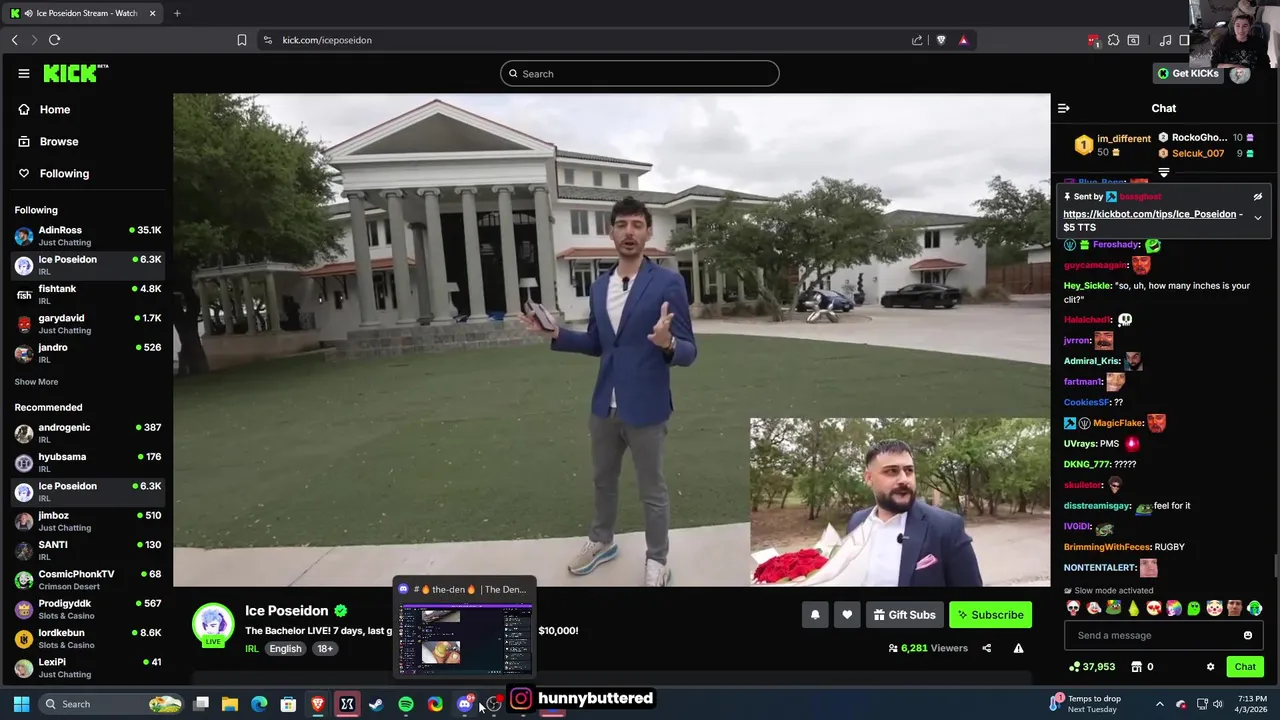This screenshot has width=1280, height=720.
Task: Open Spotify from the taskbar
Action: (405, 704)
